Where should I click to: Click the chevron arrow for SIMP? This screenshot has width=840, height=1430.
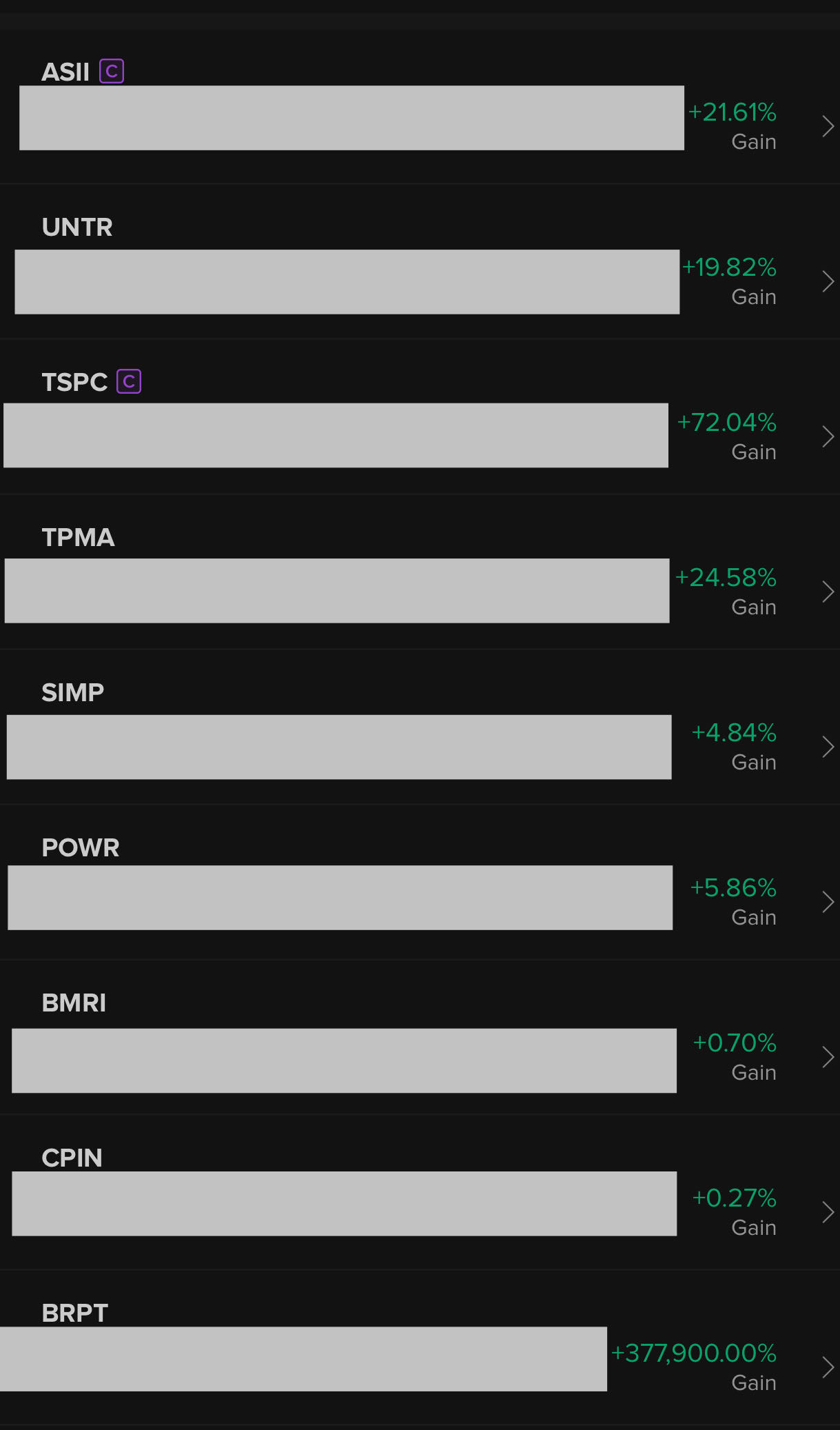click(x=828, y=747)
